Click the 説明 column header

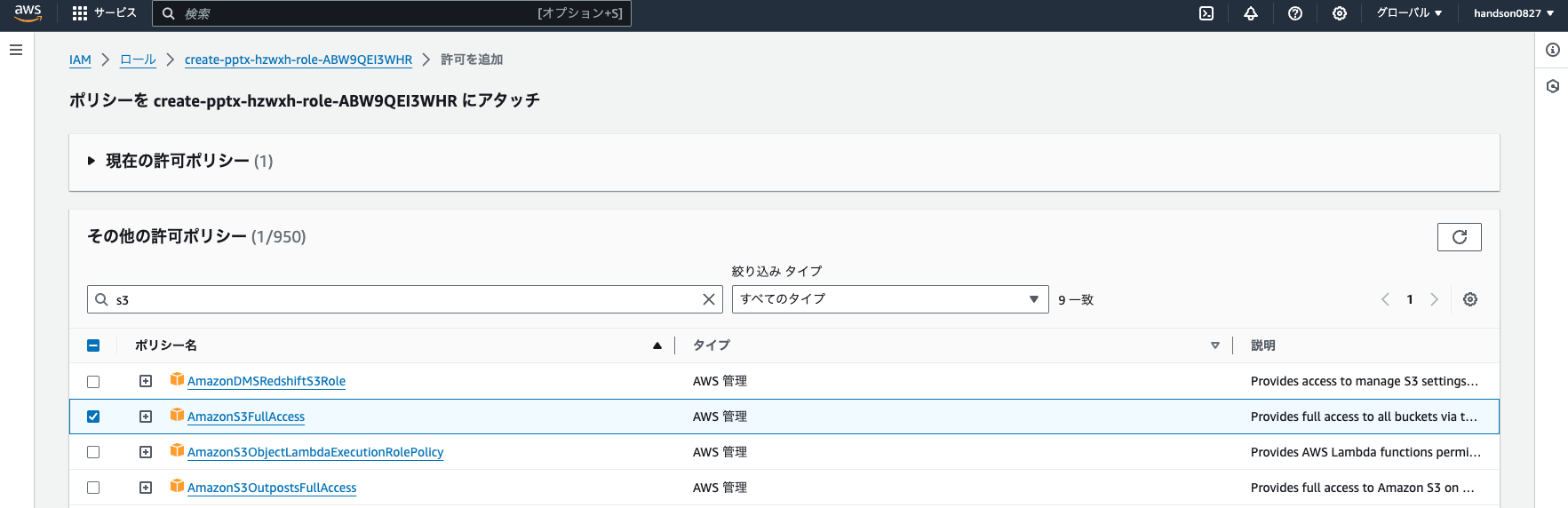tap(1263, 345)
